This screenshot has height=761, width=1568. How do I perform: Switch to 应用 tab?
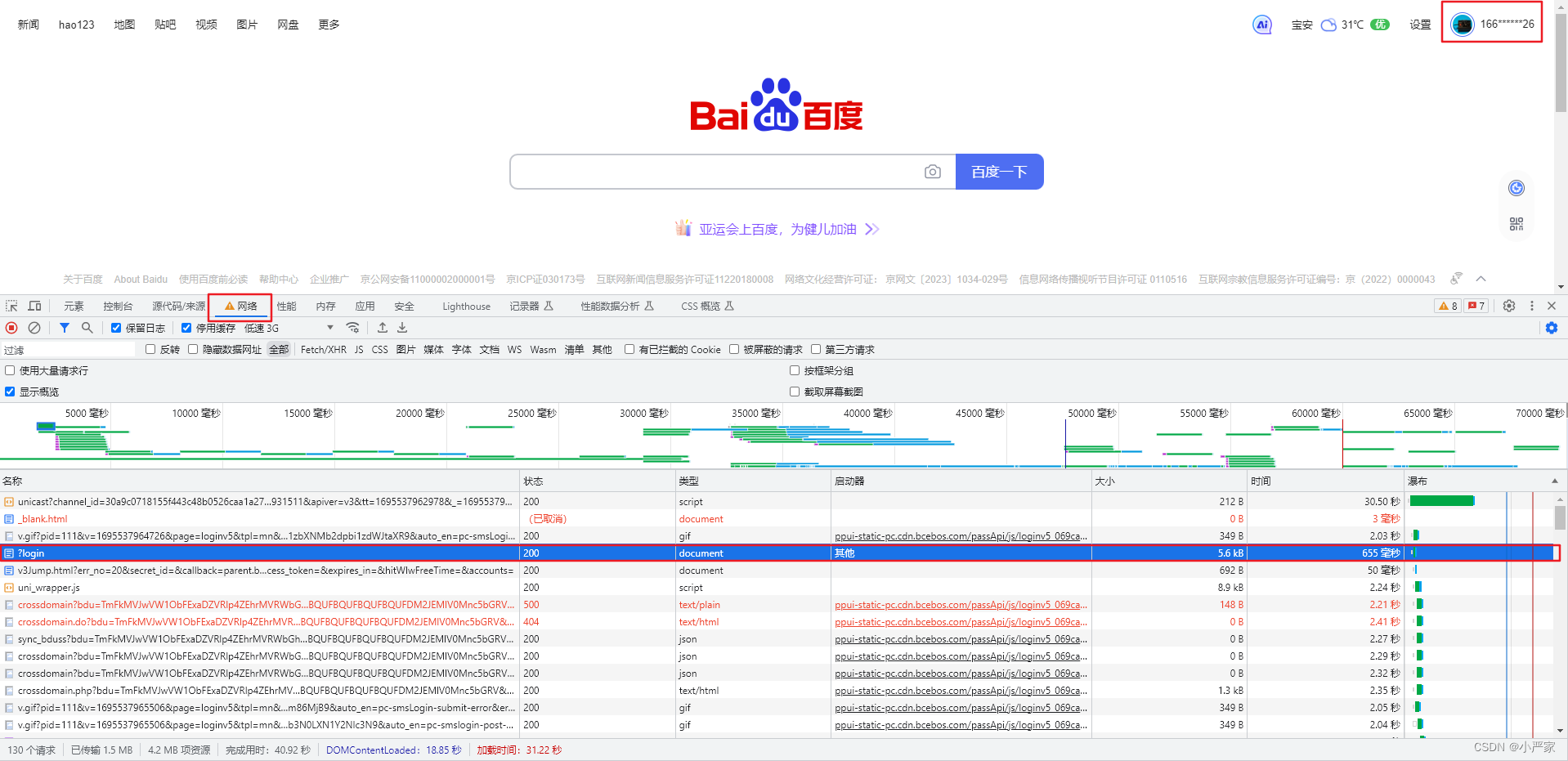coord(365,306)
